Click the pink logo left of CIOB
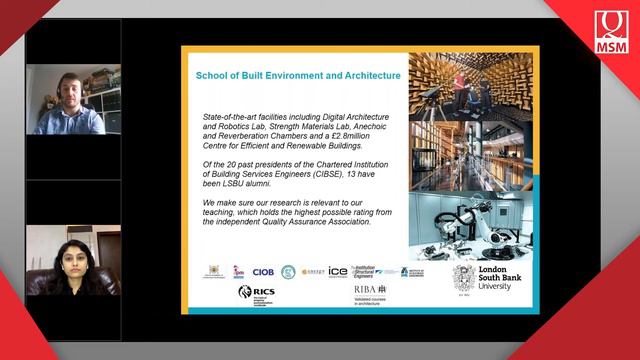This screenshot has width=640, height=360. pos(238,272)
